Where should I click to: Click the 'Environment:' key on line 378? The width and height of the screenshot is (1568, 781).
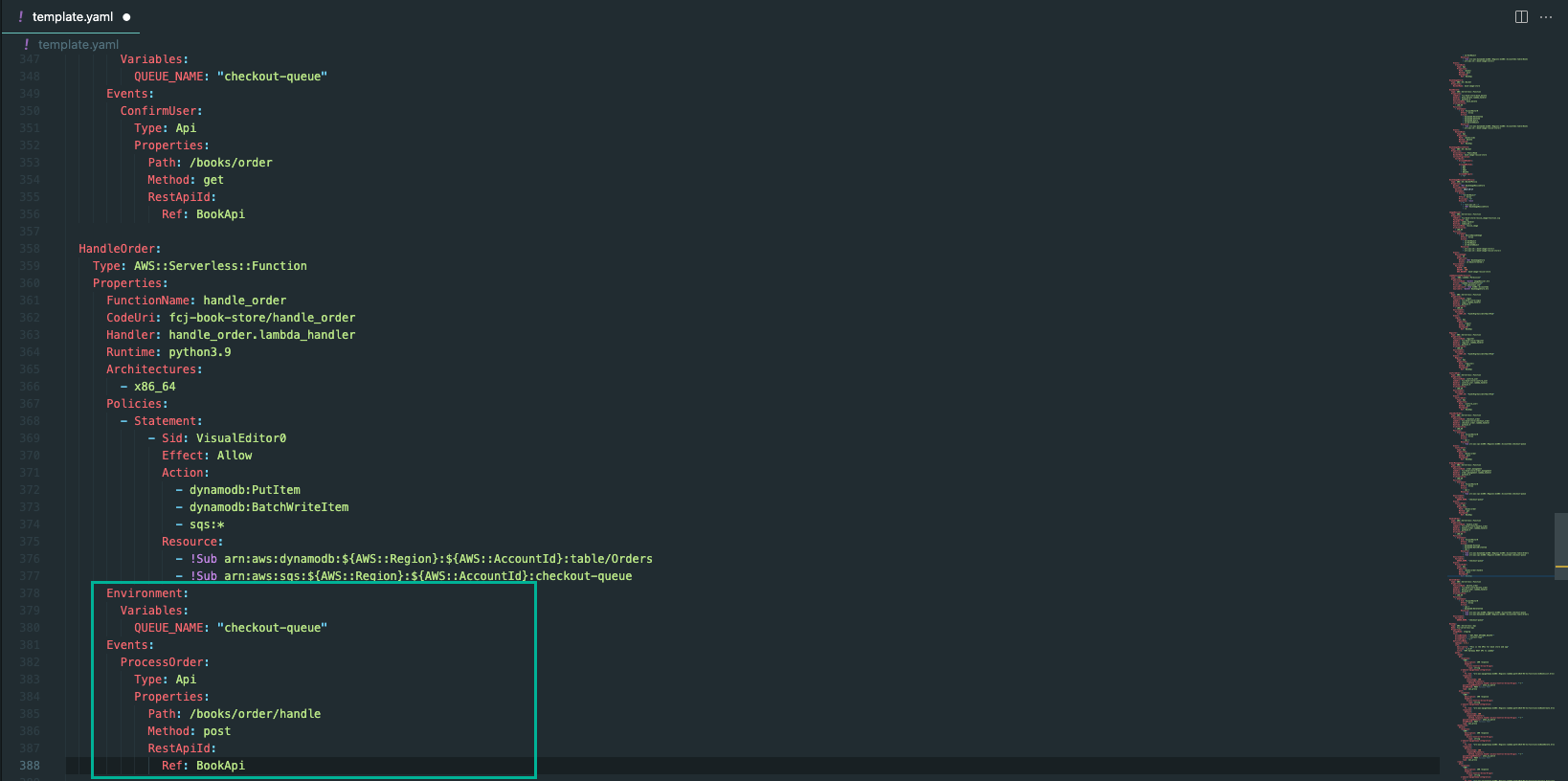[x=147, y=593]
